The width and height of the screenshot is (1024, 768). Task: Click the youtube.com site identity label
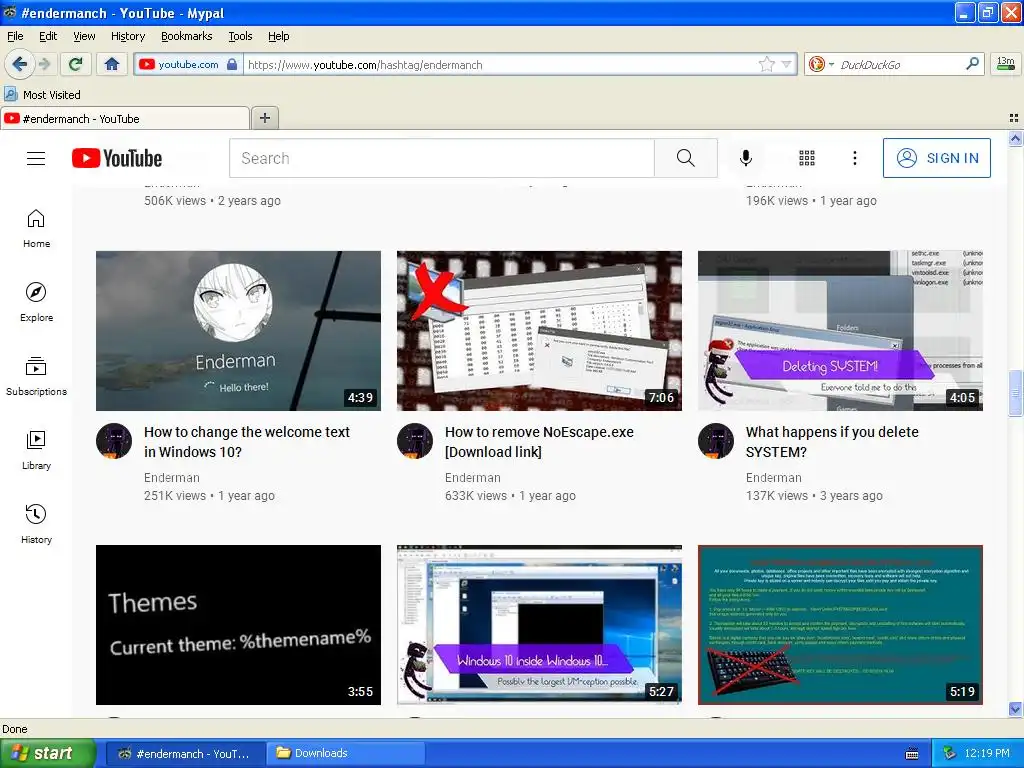coord(188,65)
